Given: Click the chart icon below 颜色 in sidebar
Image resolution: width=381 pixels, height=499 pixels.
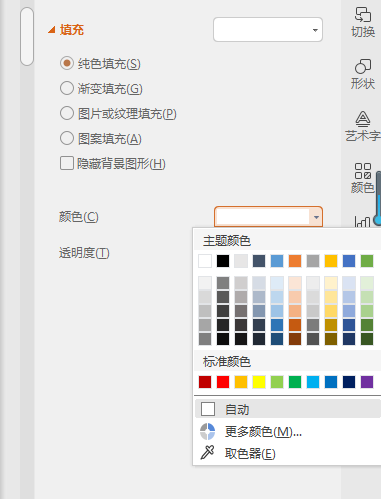Looking at the screenshot, I should coord(362,221).
